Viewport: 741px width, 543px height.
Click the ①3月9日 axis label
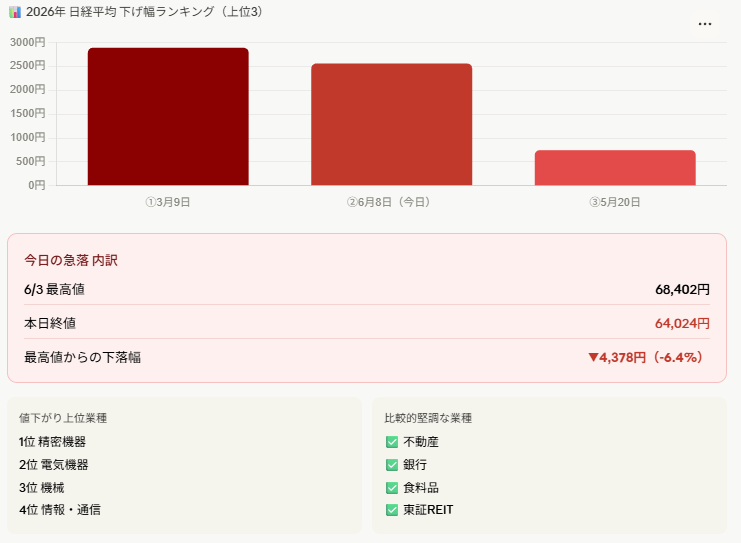[168, 202]
